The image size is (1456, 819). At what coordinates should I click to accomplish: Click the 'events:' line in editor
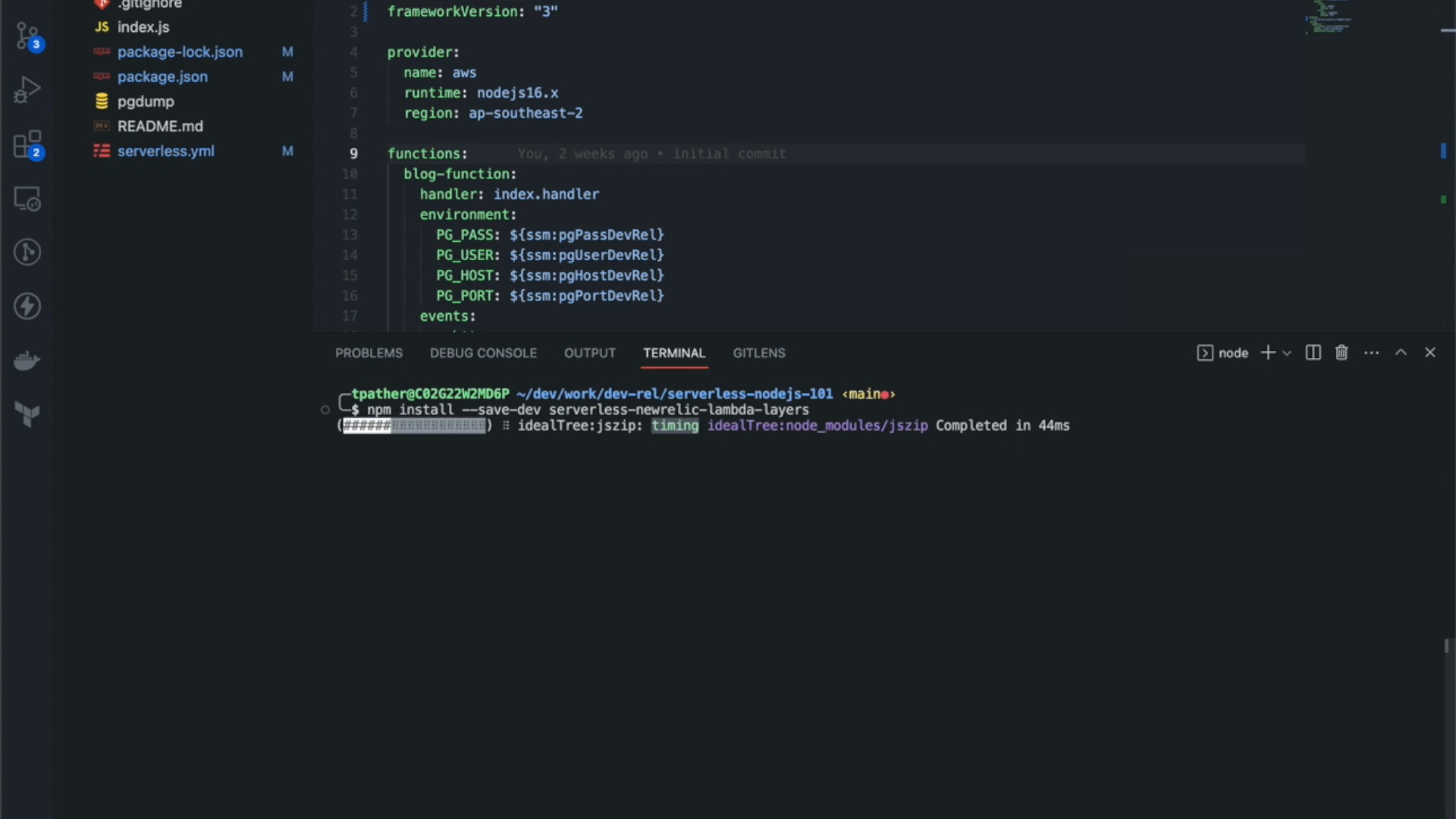[447, 316]
